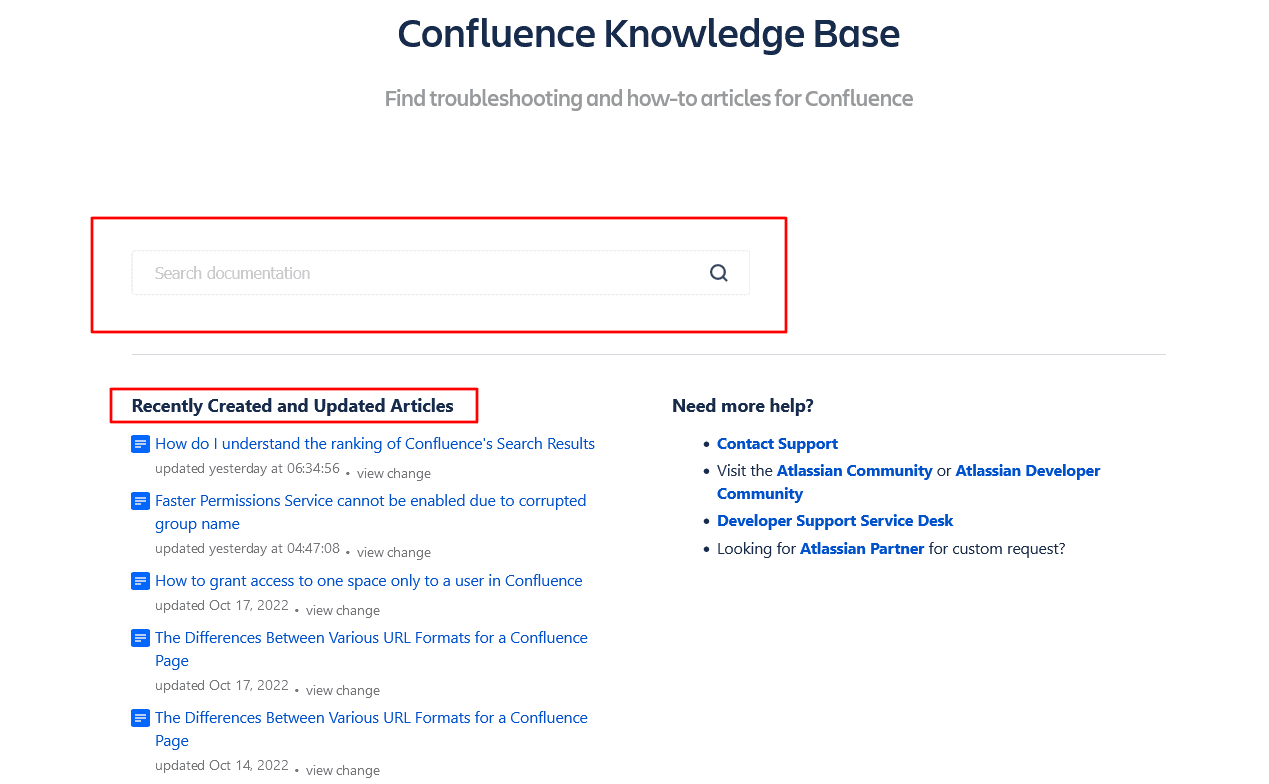Click page icon beside grant access article

140,581
